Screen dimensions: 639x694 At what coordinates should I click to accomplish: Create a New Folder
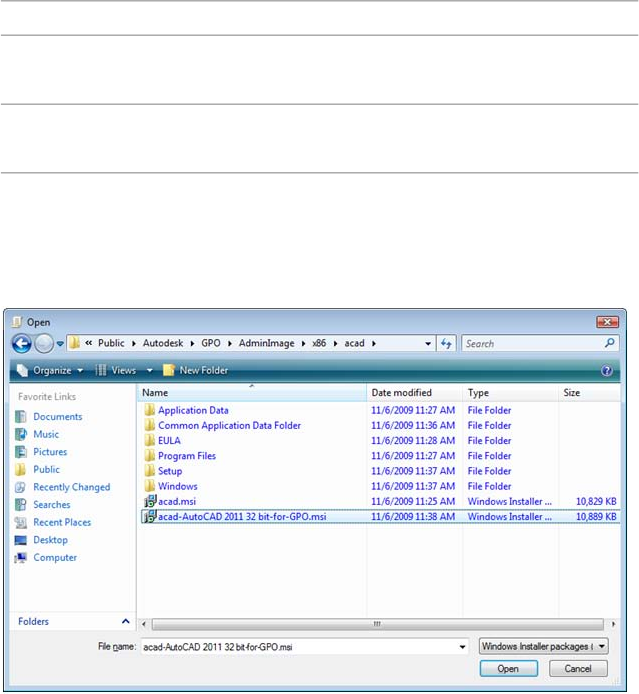pos(196,370)
